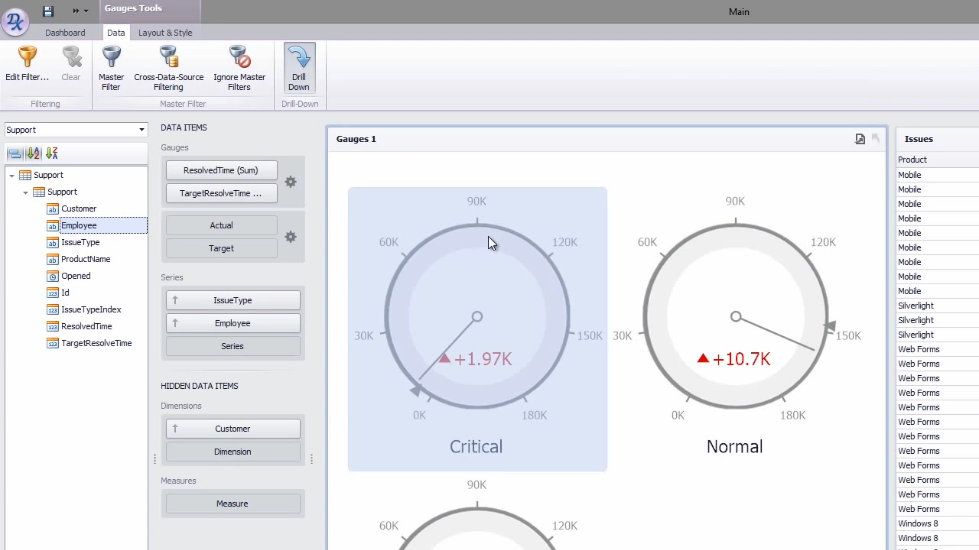Screen dimensions: 979x550
Task: Collapse the top-level Support tree node
Action: point(12,175)
